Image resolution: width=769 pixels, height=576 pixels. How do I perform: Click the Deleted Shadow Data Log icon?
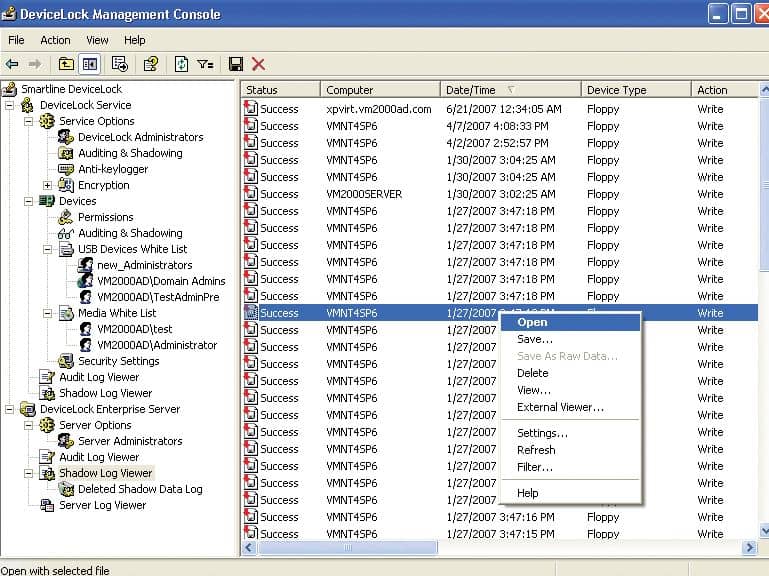coord(66,489)
